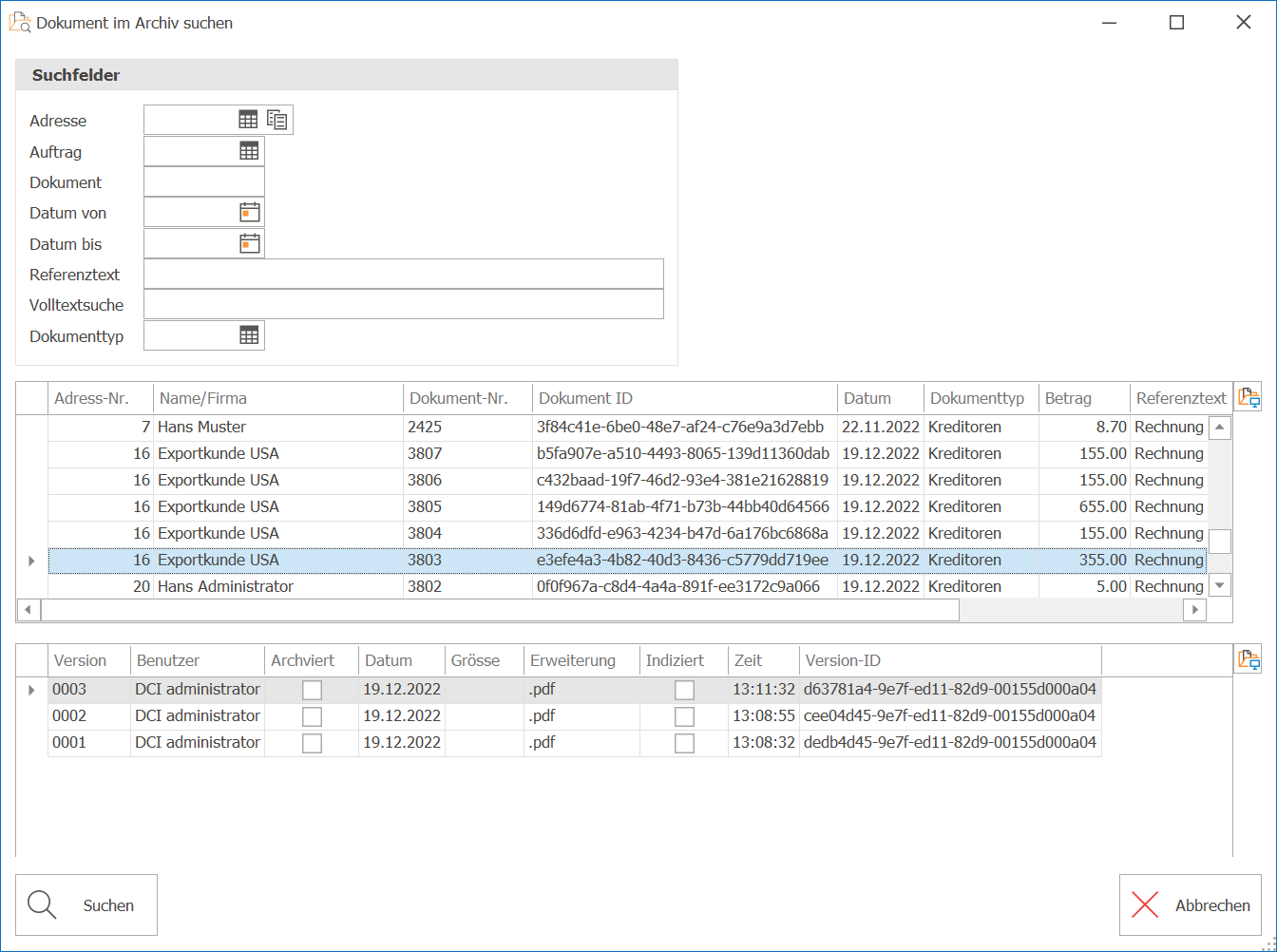This screenshot has width=1277, height=952.
Task: Click version time 13:11:32
Action: pos(763,690)
